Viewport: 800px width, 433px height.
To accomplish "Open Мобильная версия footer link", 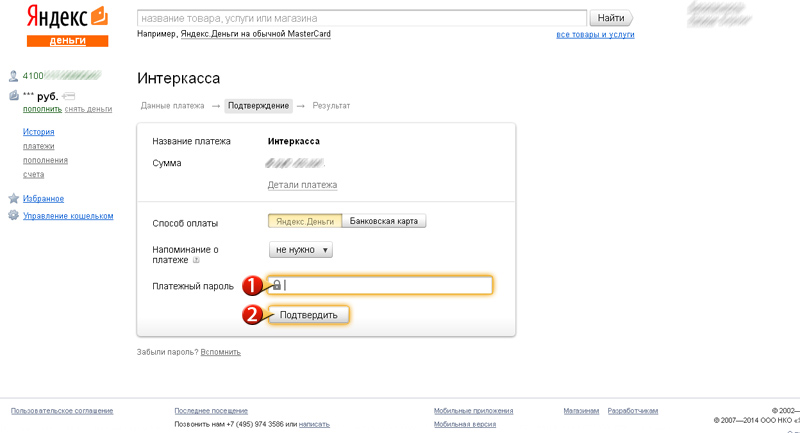I will [x=465, y=424].
